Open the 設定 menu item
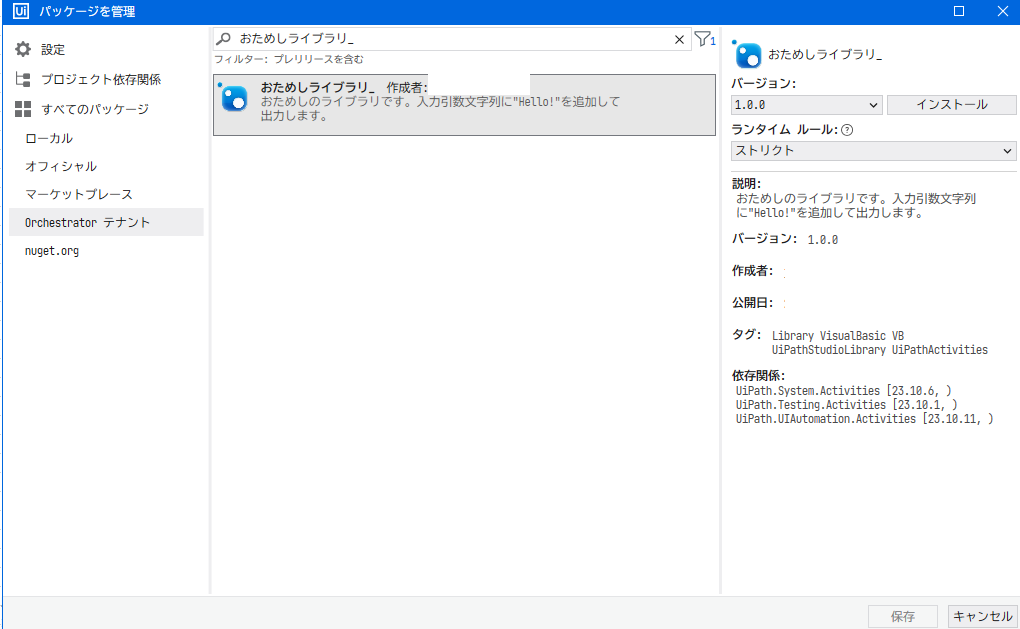The image size is (1020, 629). pyautogui.click(x=53, y=49)
